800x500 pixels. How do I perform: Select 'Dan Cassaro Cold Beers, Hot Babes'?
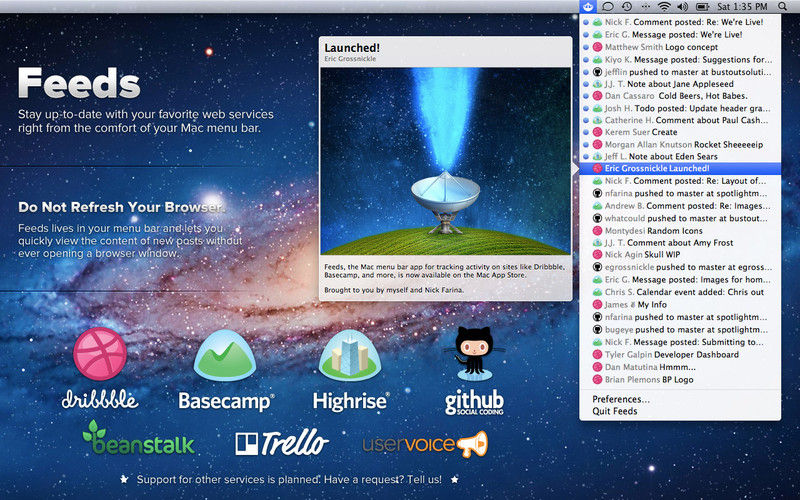[680, 96]
